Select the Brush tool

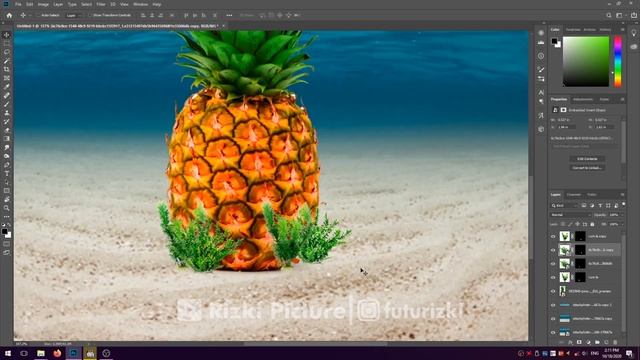coord(7,104)
